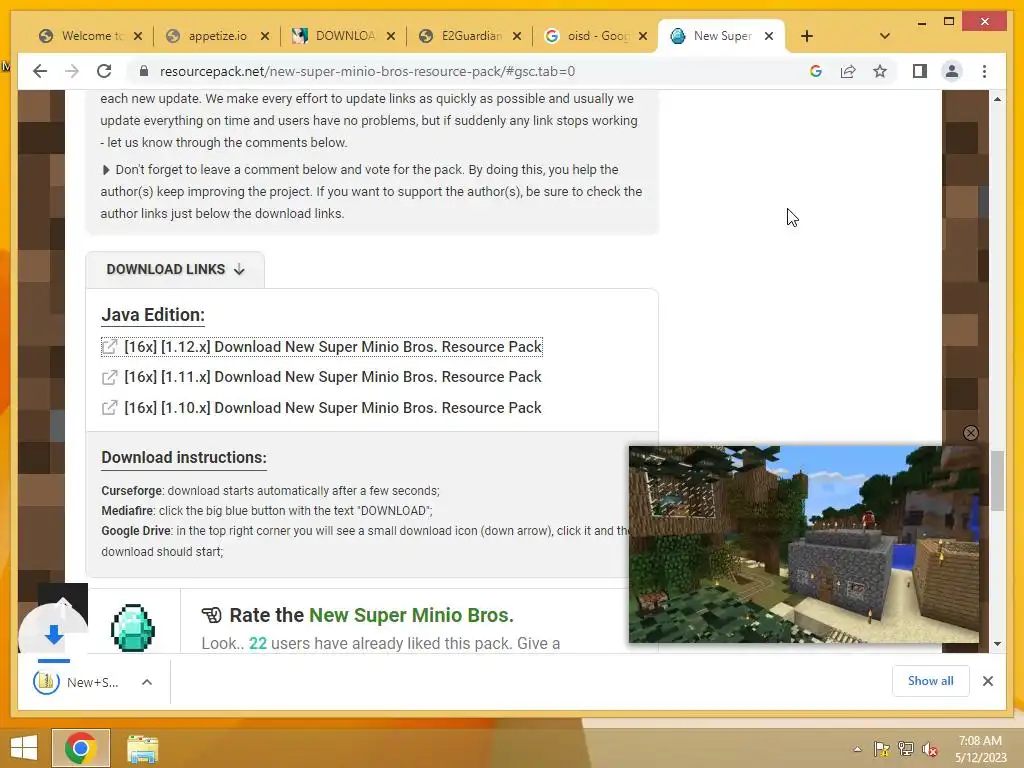
Task: Click external link icon beside 1.12.x
Action: [110, 347]
